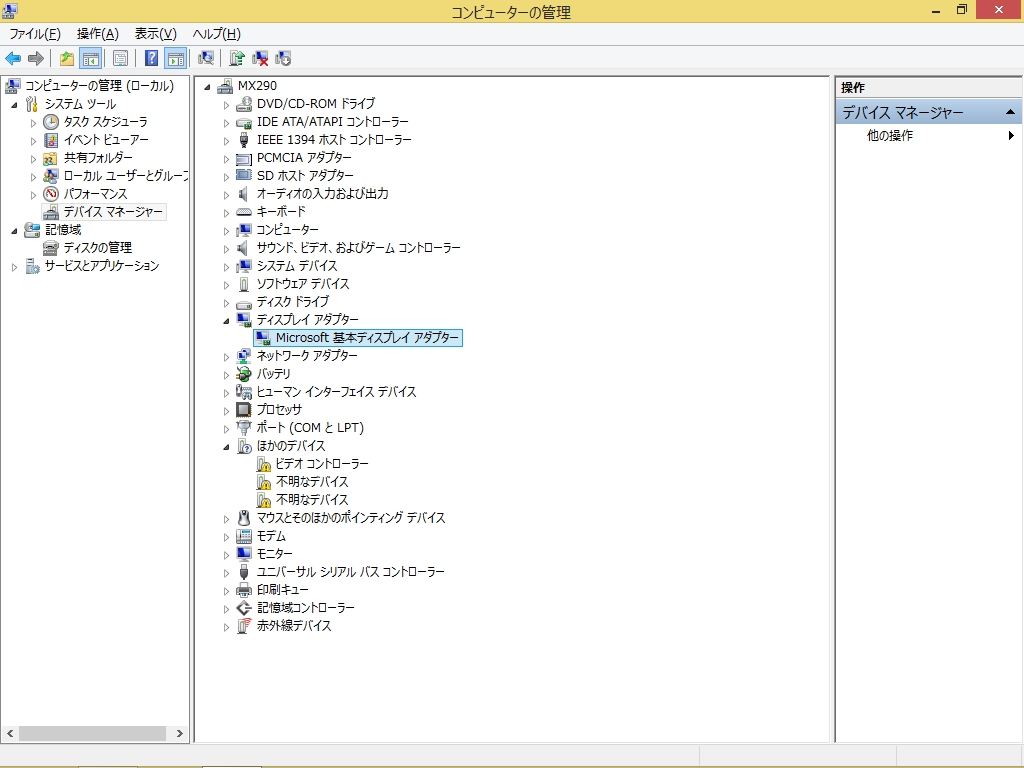Viewport: 1024px width, 768px height.
Task: Expand the SD ホスト アダプター node
Action: [227, 176]
